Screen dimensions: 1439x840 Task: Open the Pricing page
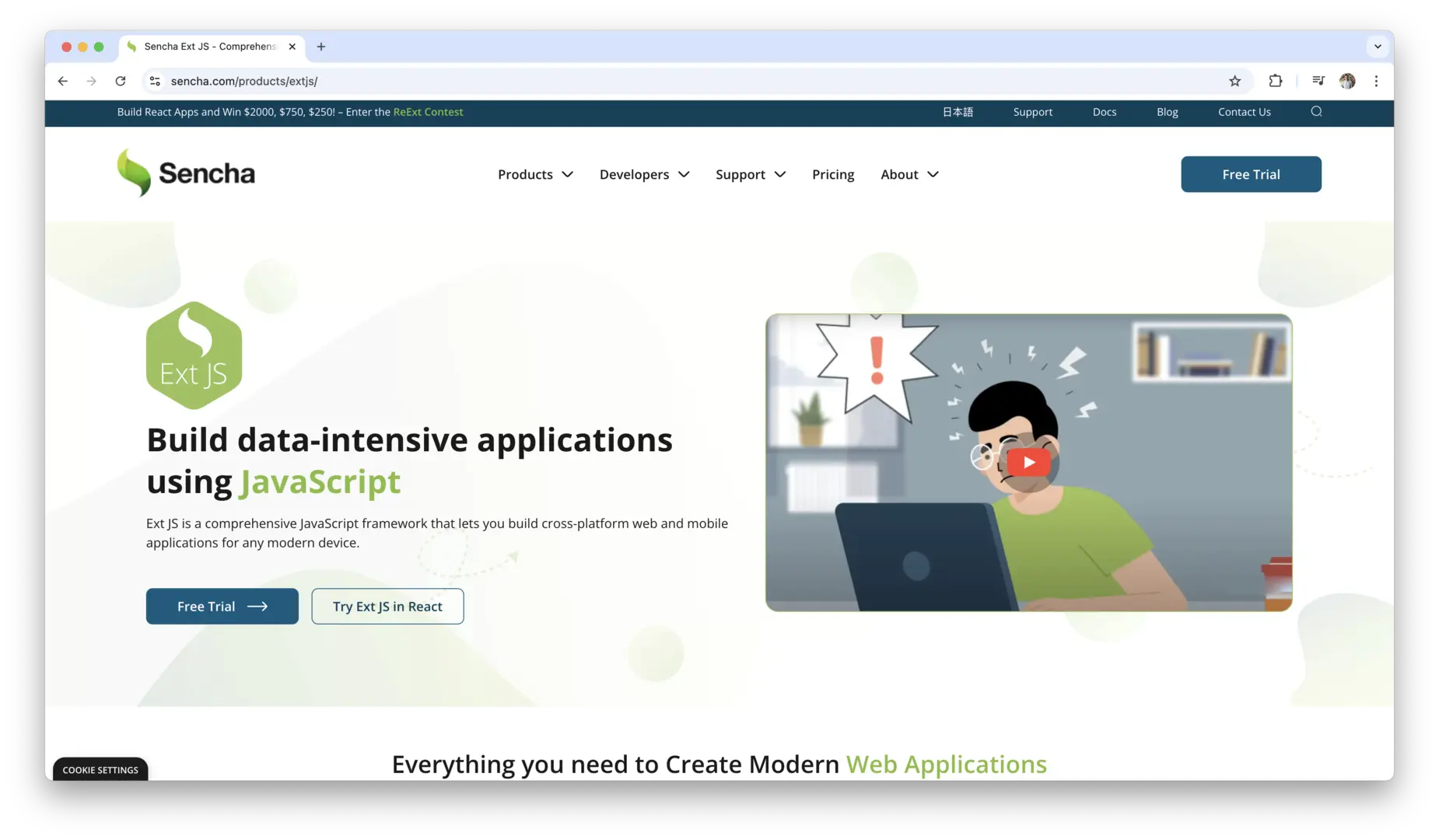[x=833, y=174]
